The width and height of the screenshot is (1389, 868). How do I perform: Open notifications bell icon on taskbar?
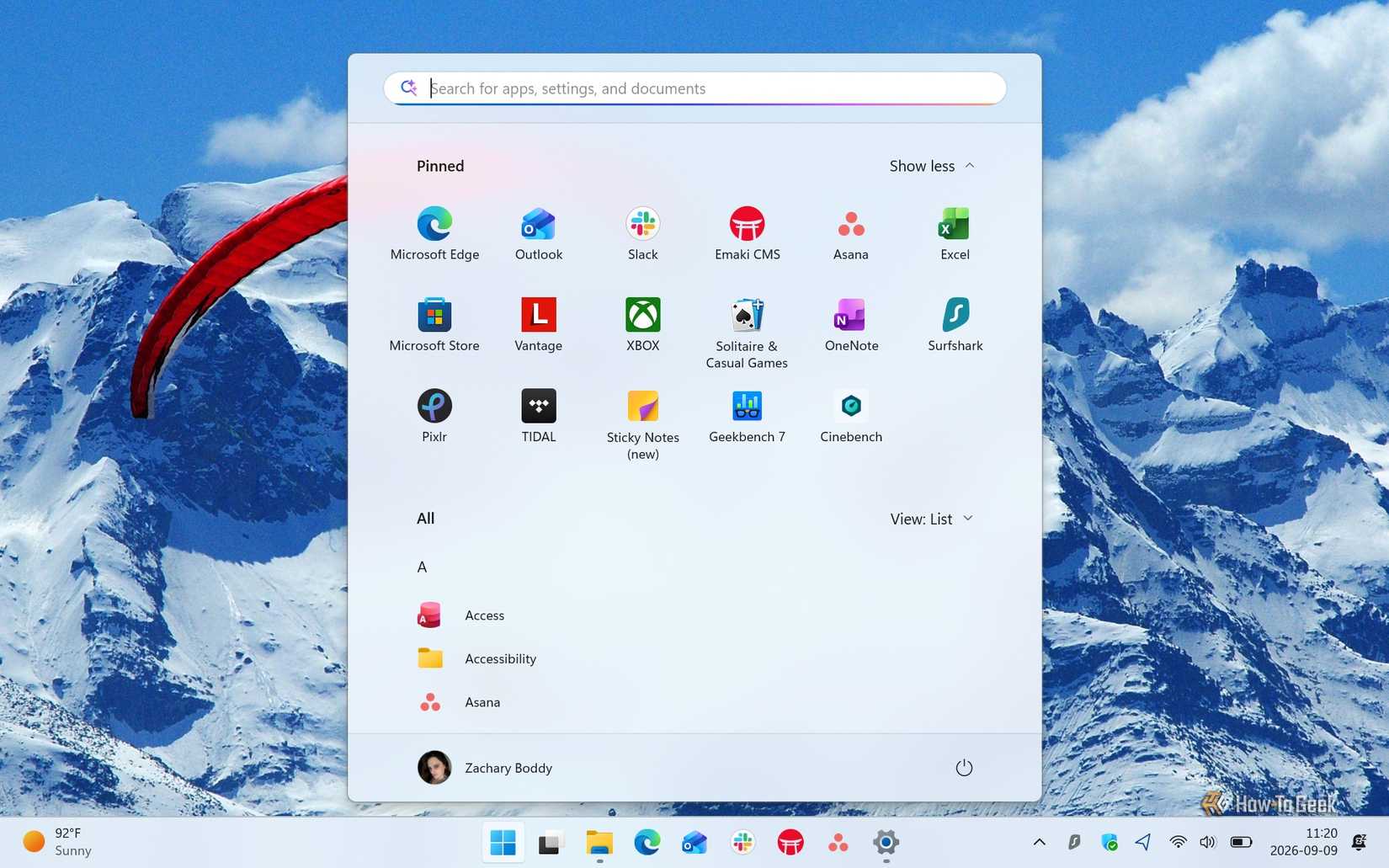tap(1359, 842)
